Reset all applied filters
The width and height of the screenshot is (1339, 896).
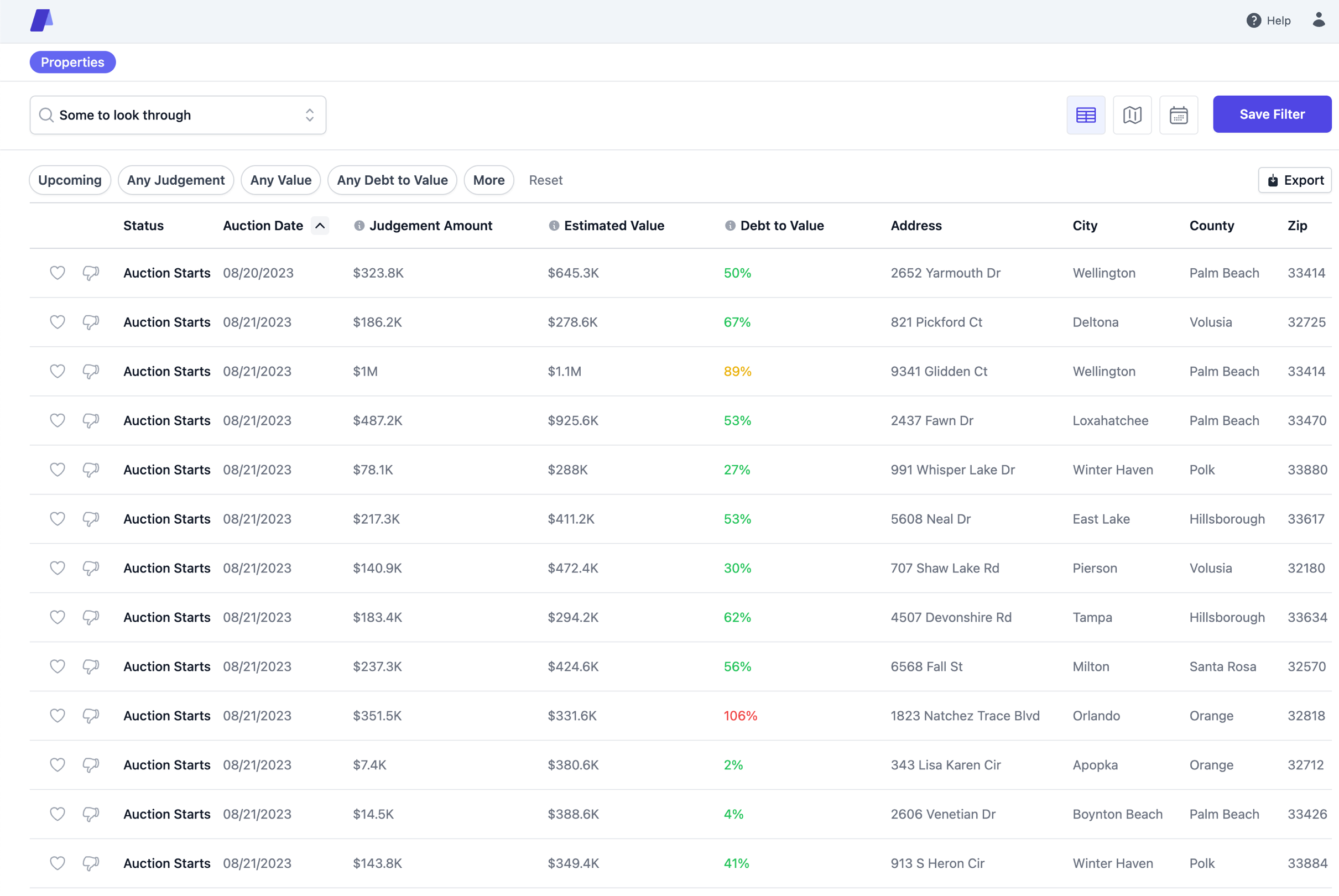545,180
